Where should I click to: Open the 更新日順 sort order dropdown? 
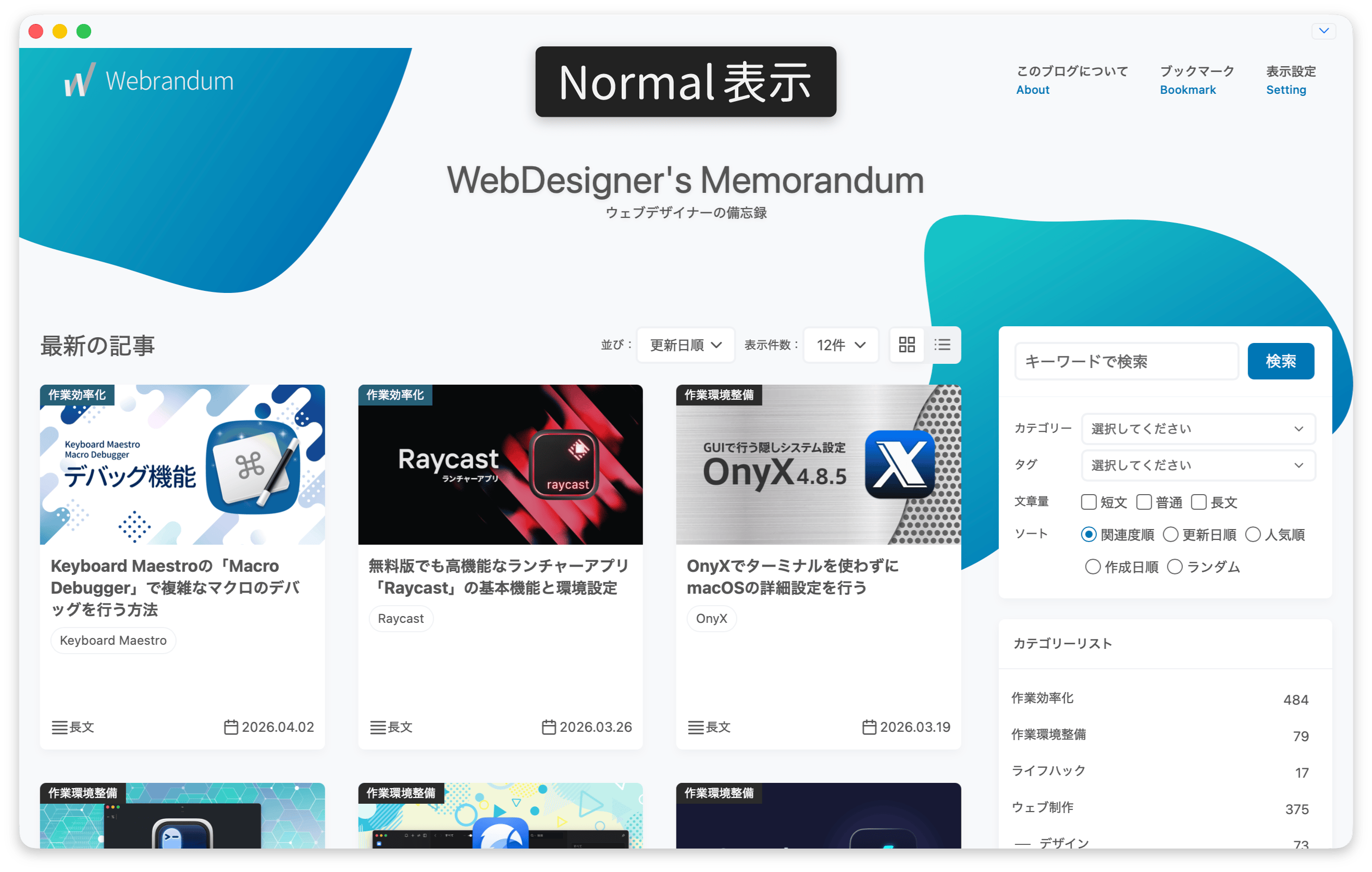(685, 345)
